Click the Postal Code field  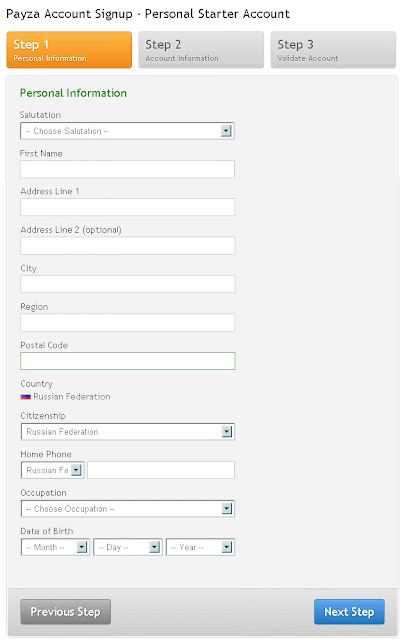(128, 361)
